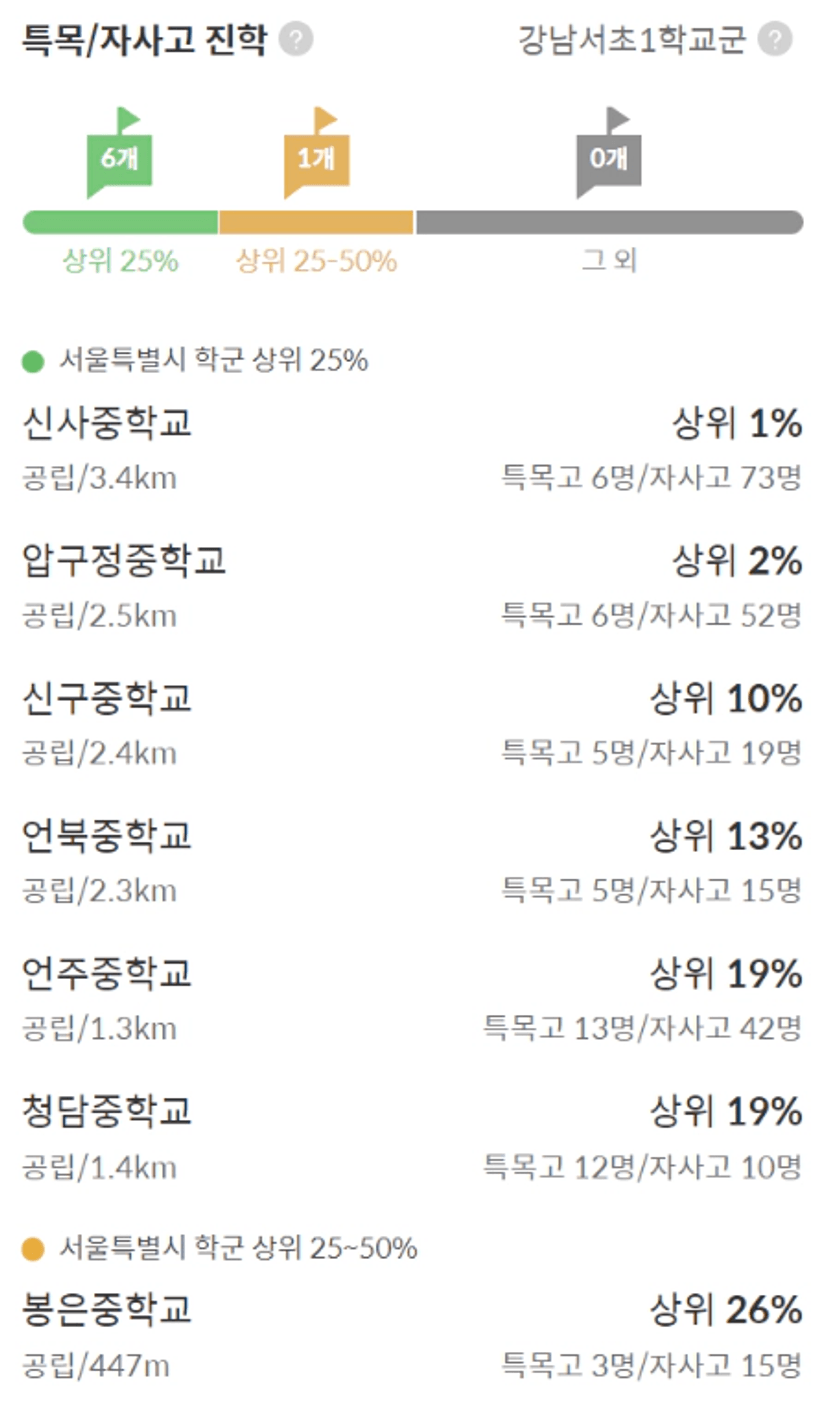This screenshot has height=1411, width=827.
Task: Click the green 6개 flag marker
Action: (x=119, y=157)
